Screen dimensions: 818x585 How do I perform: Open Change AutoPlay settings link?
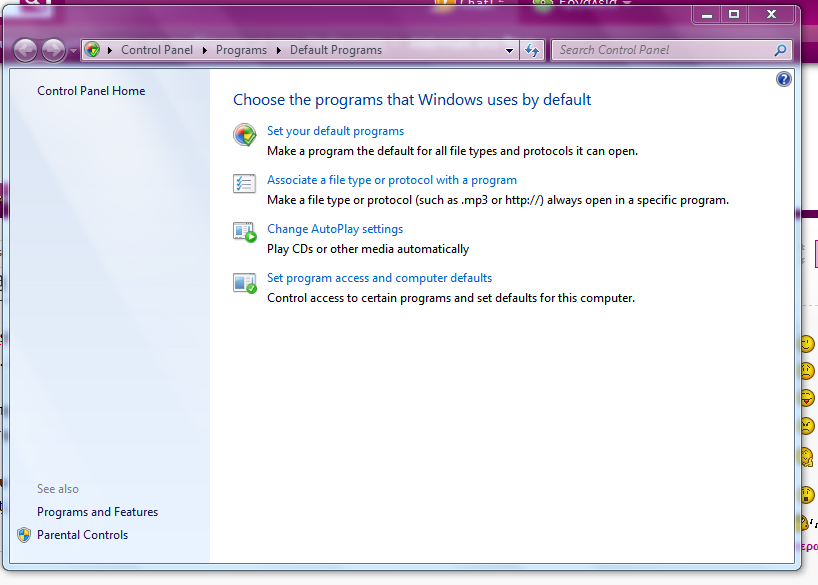point(335,229)
